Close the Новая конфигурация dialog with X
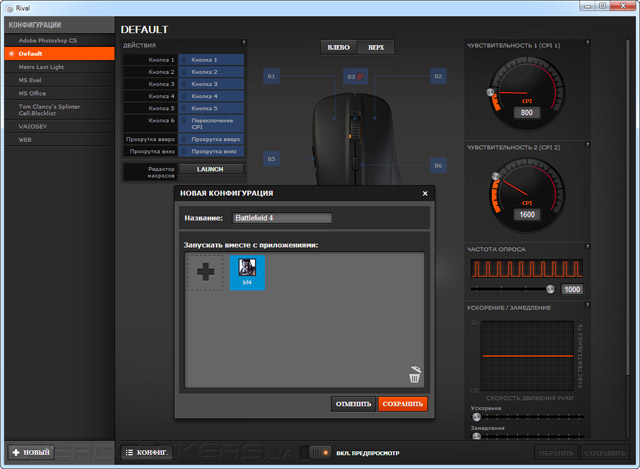 point(425,193)
